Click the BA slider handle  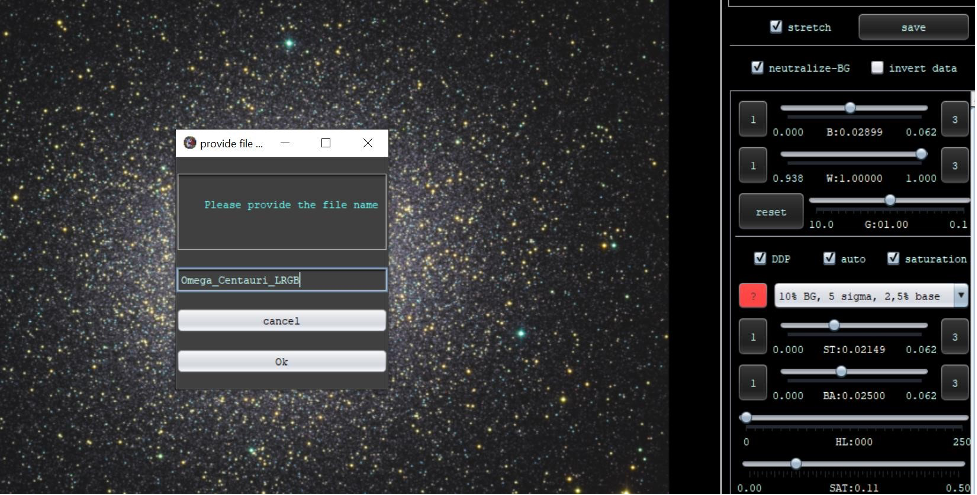pos(841,372)
